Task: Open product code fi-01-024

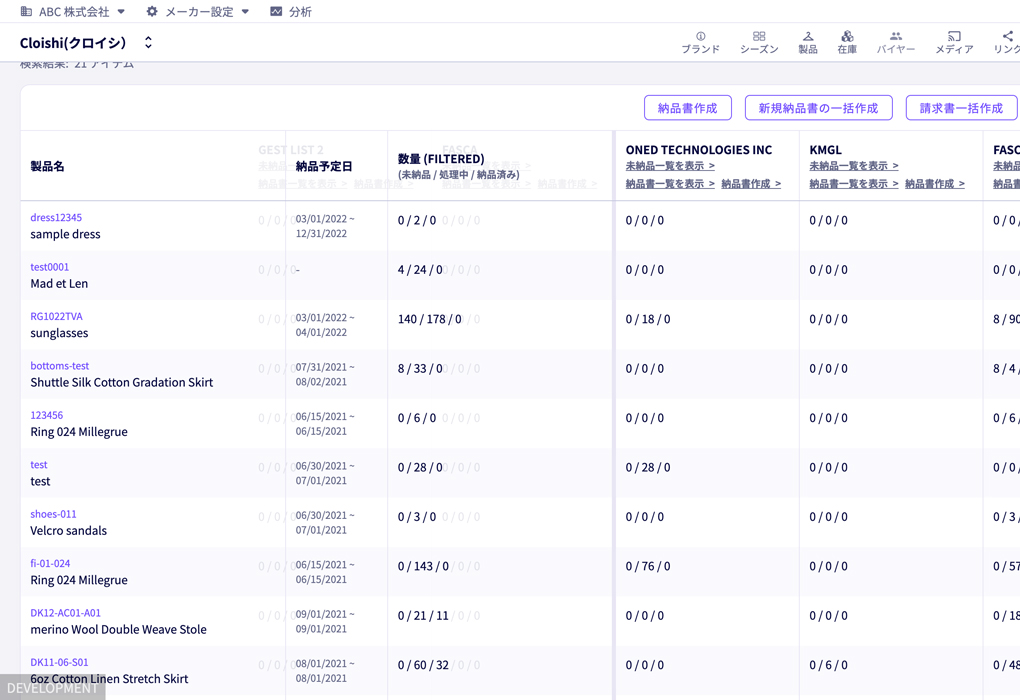Action: [x=50, y=563]
